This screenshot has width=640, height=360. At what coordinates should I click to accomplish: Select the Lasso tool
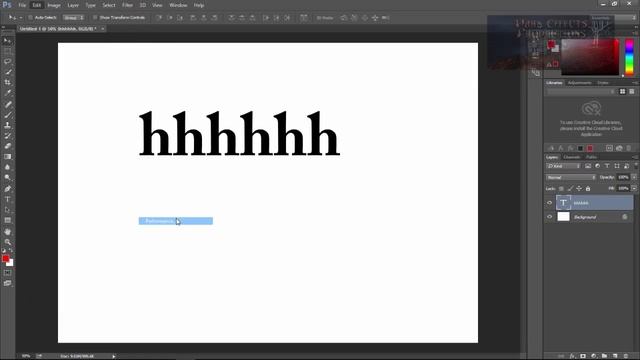pos(7,61)
